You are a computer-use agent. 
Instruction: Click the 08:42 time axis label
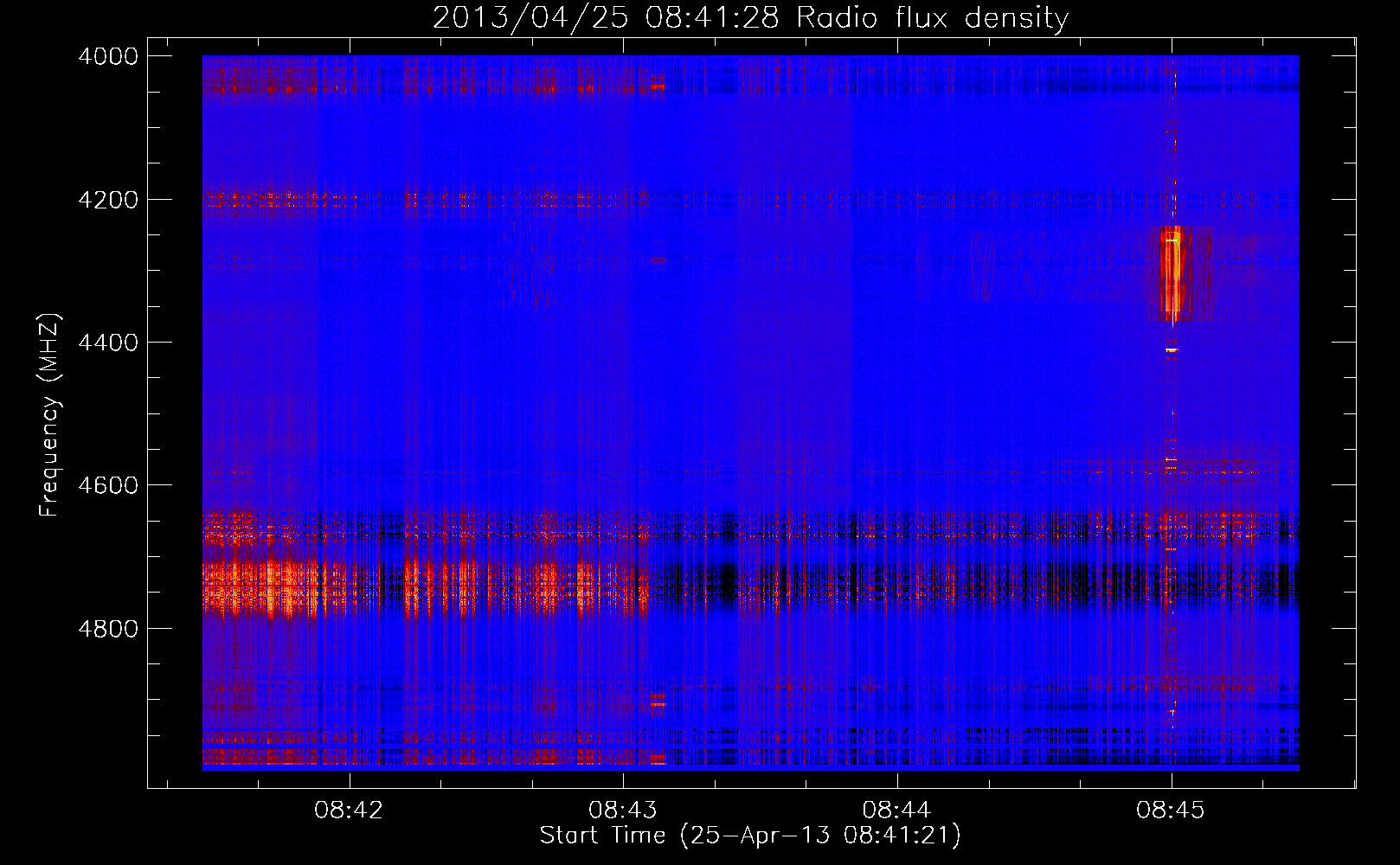pos(349,810)
